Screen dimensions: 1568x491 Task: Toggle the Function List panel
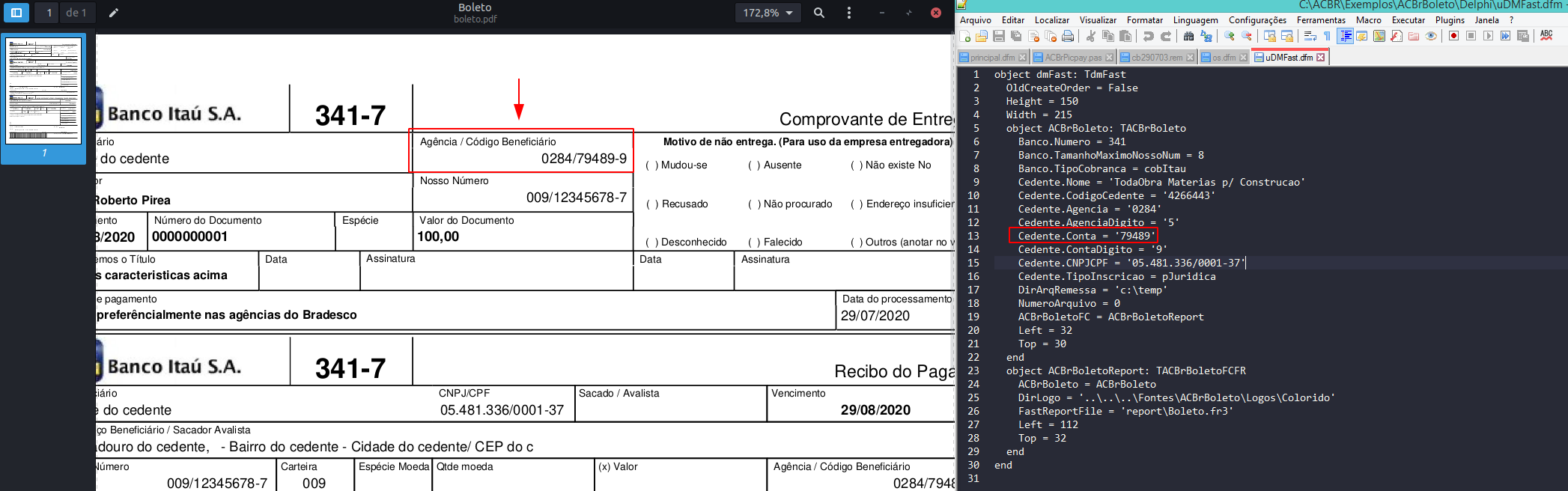tap(1397, 36)
